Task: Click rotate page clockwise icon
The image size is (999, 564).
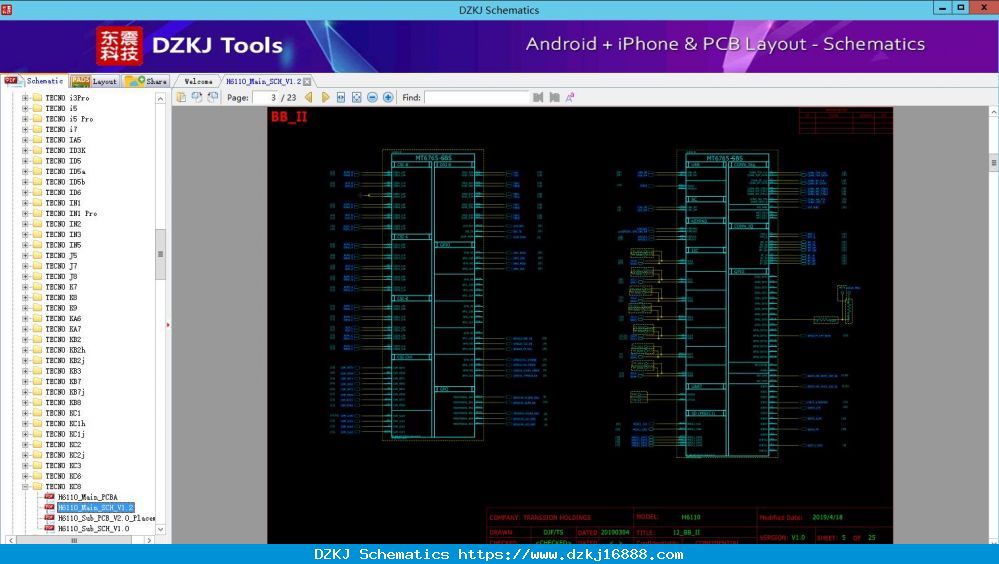Action: point(212,97)
